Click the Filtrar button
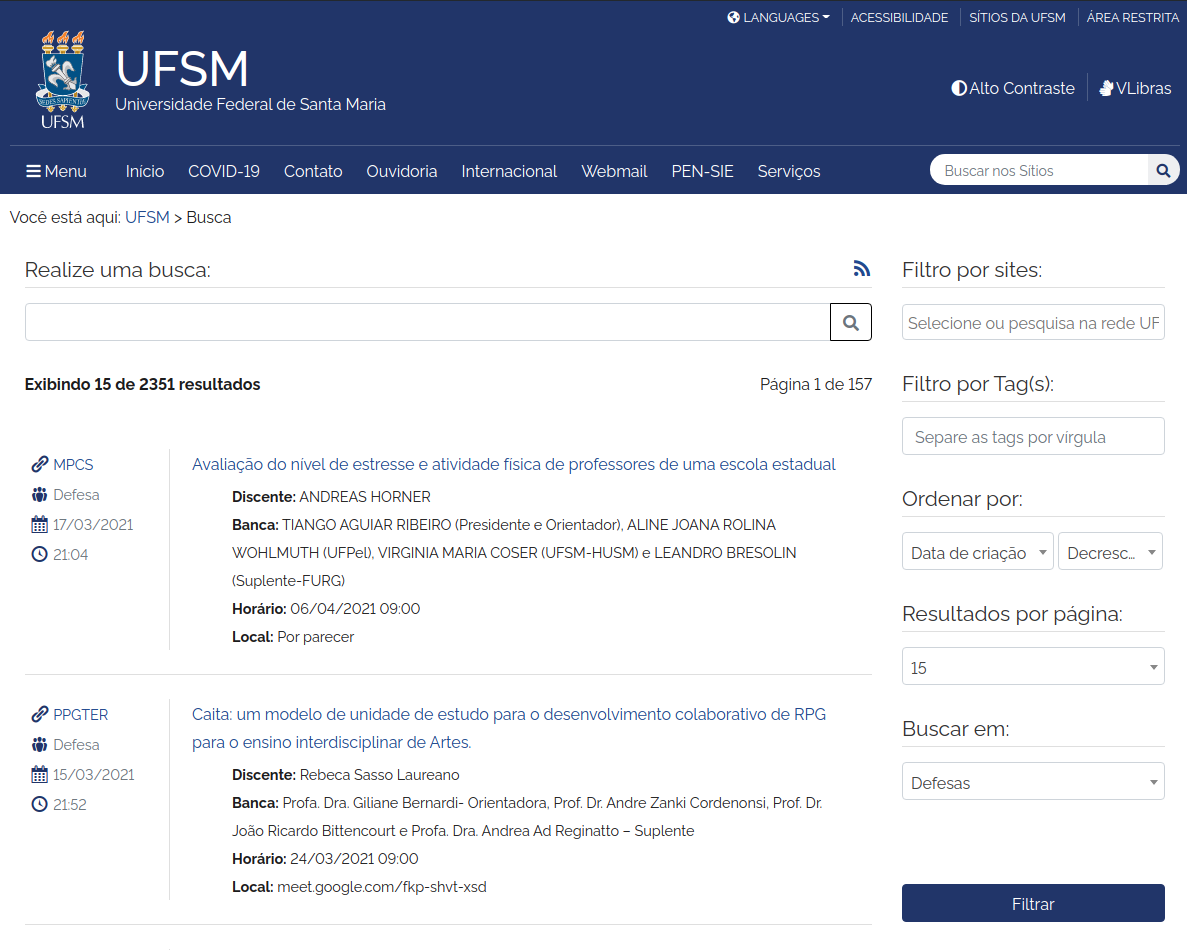 pos(1033,903)
